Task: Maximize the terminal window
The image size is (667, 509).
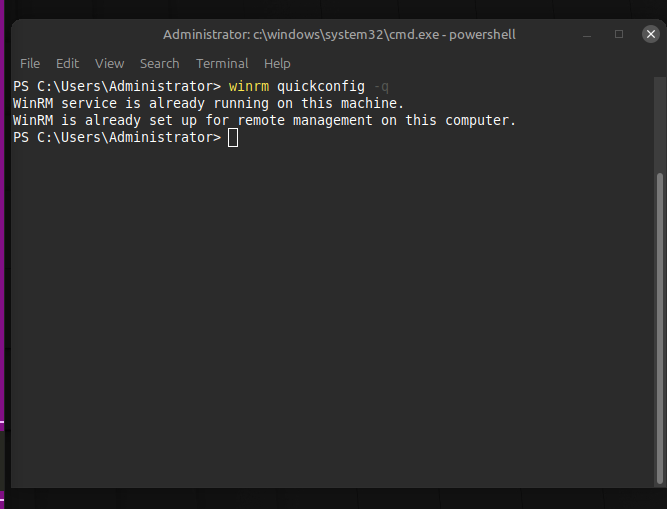Action: (619, 34)
